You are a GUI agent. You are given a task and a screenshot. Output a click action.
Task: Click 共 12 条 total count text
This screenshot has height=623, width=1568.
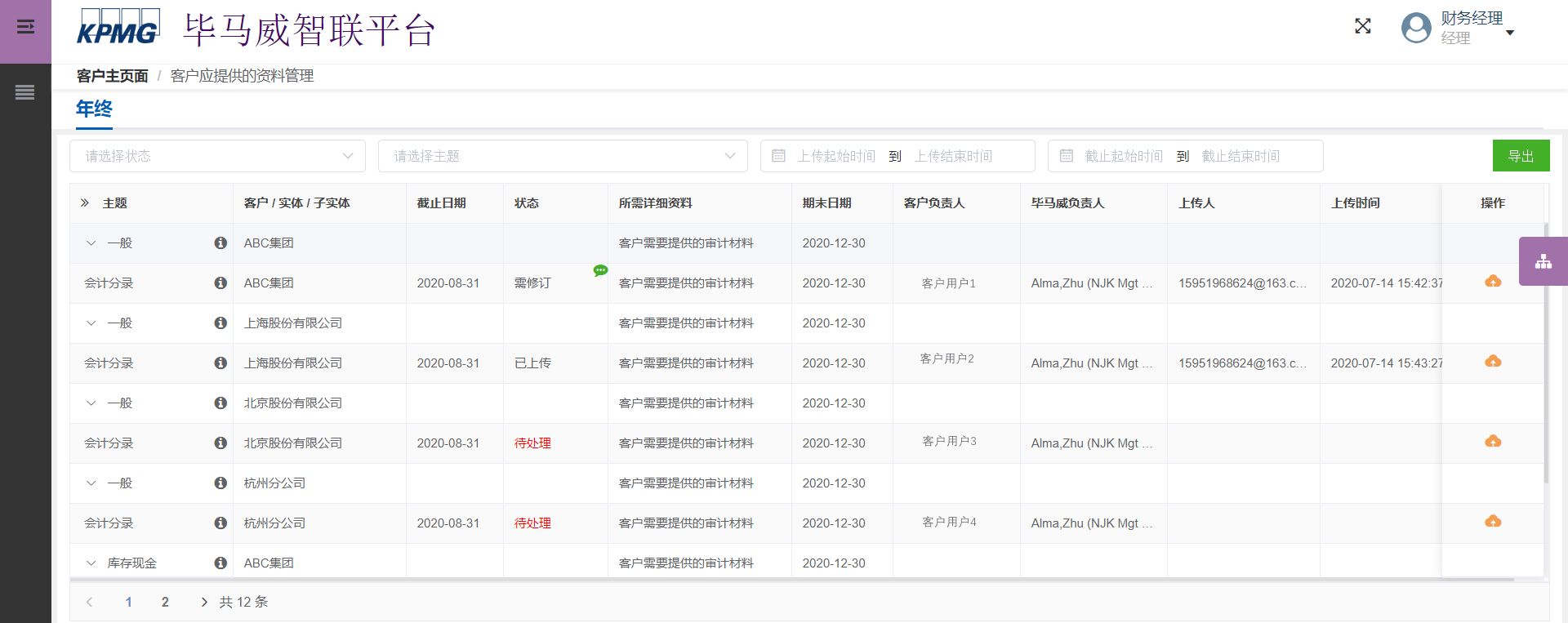coord(243,602)
